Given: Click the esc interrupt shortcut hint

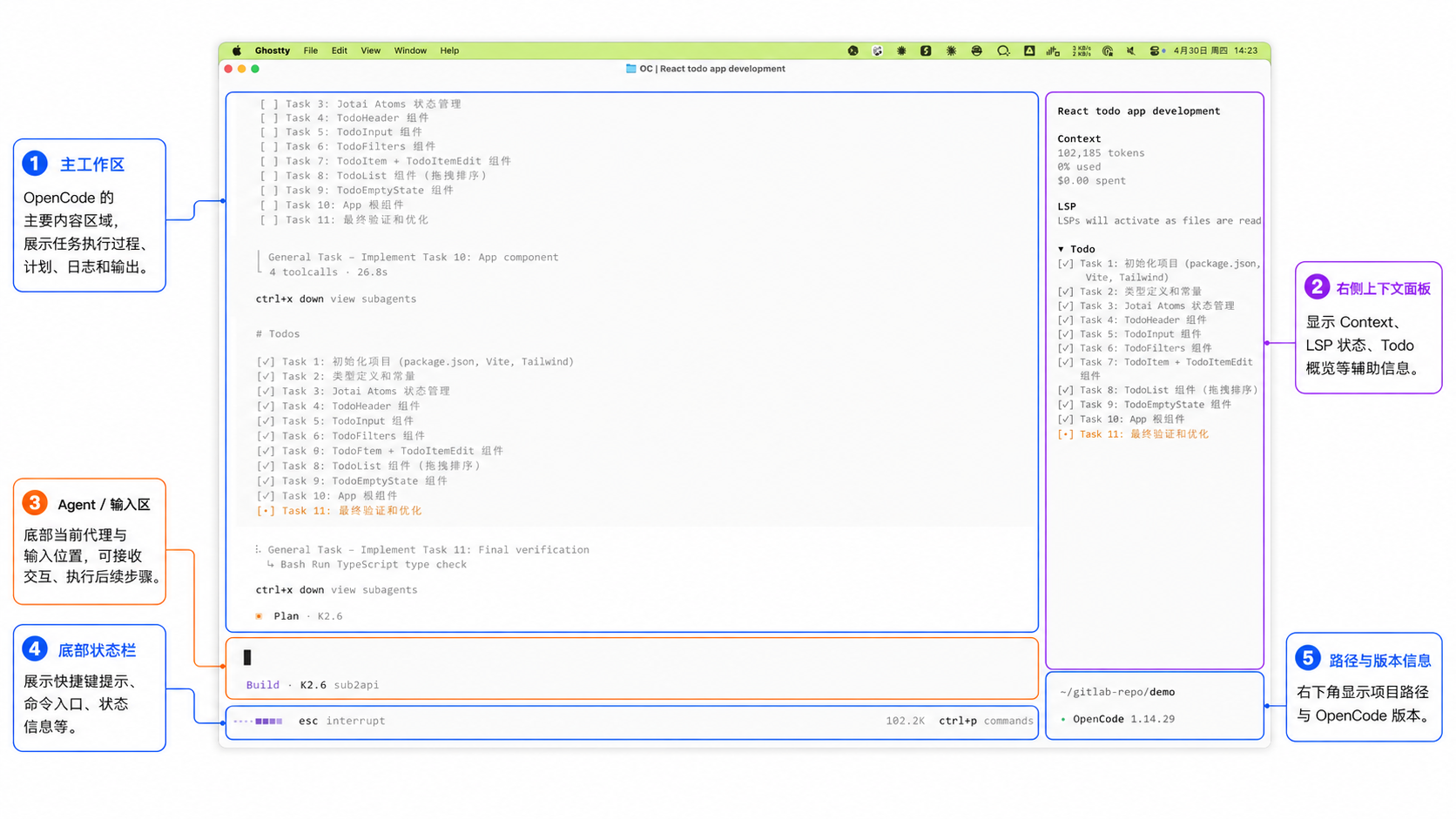Looking at the screenshot, I should point(341,721).
